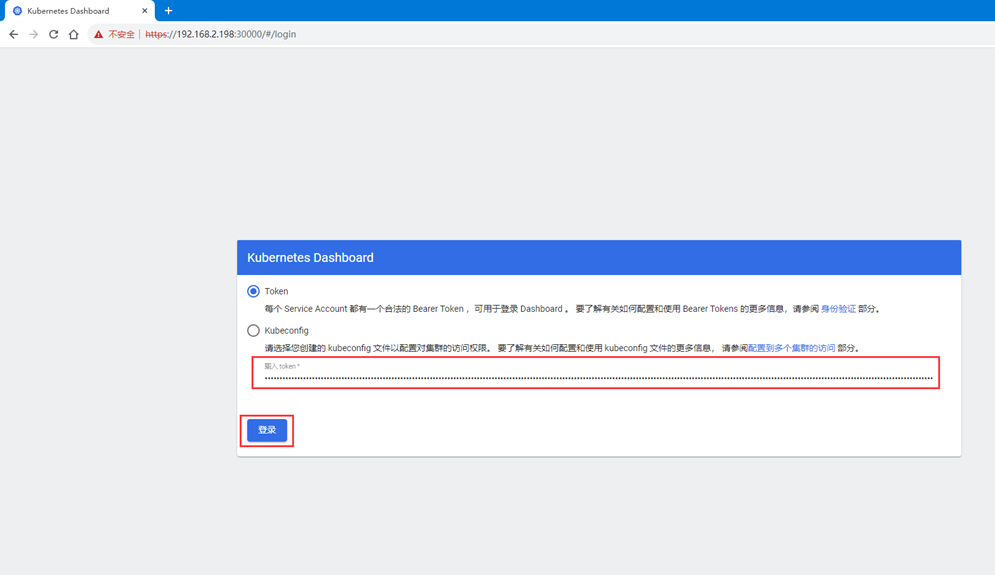Screen dimensions: 995x575
Task: Click the browser back arrow
Action: click(13, 34)
